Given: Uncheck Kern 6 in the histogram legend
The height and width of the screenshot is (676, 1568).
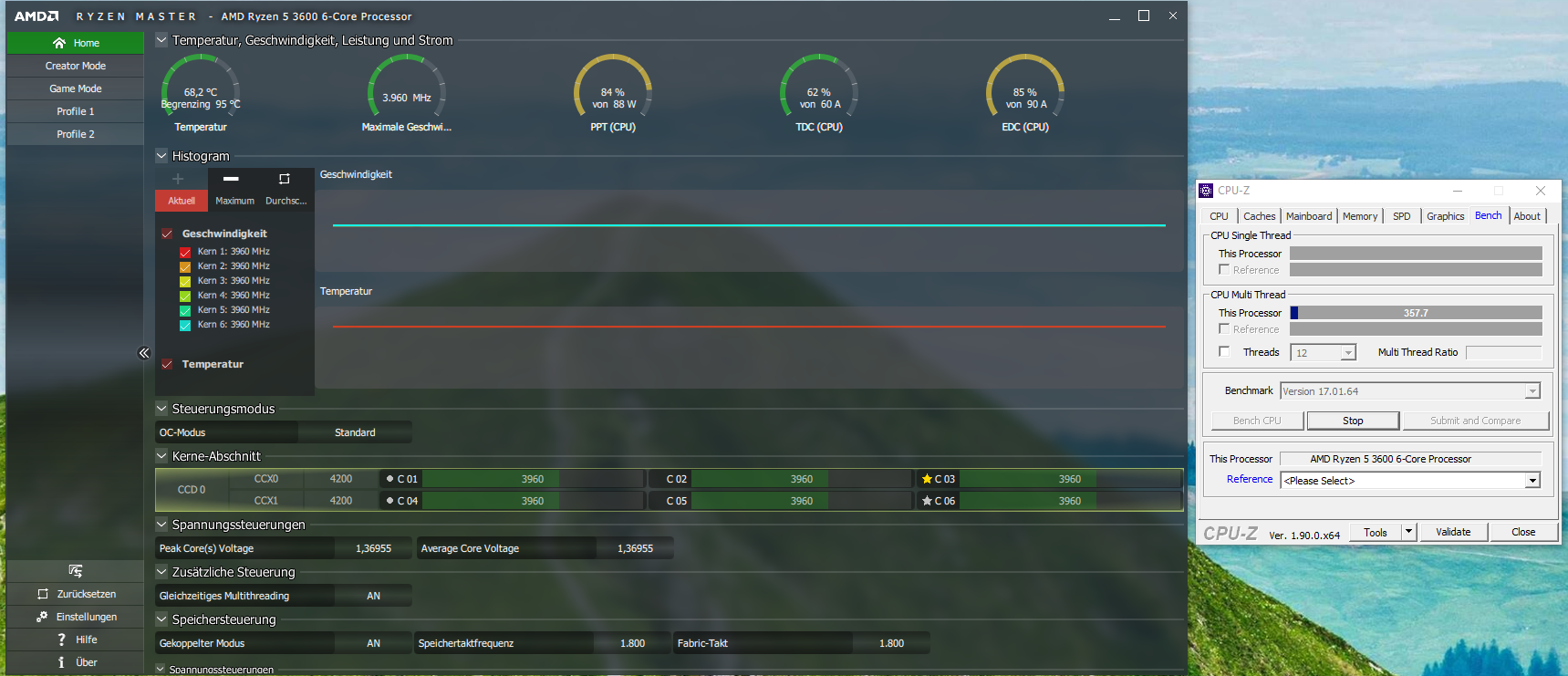Looking at the screenshot, I should [185, 326].
